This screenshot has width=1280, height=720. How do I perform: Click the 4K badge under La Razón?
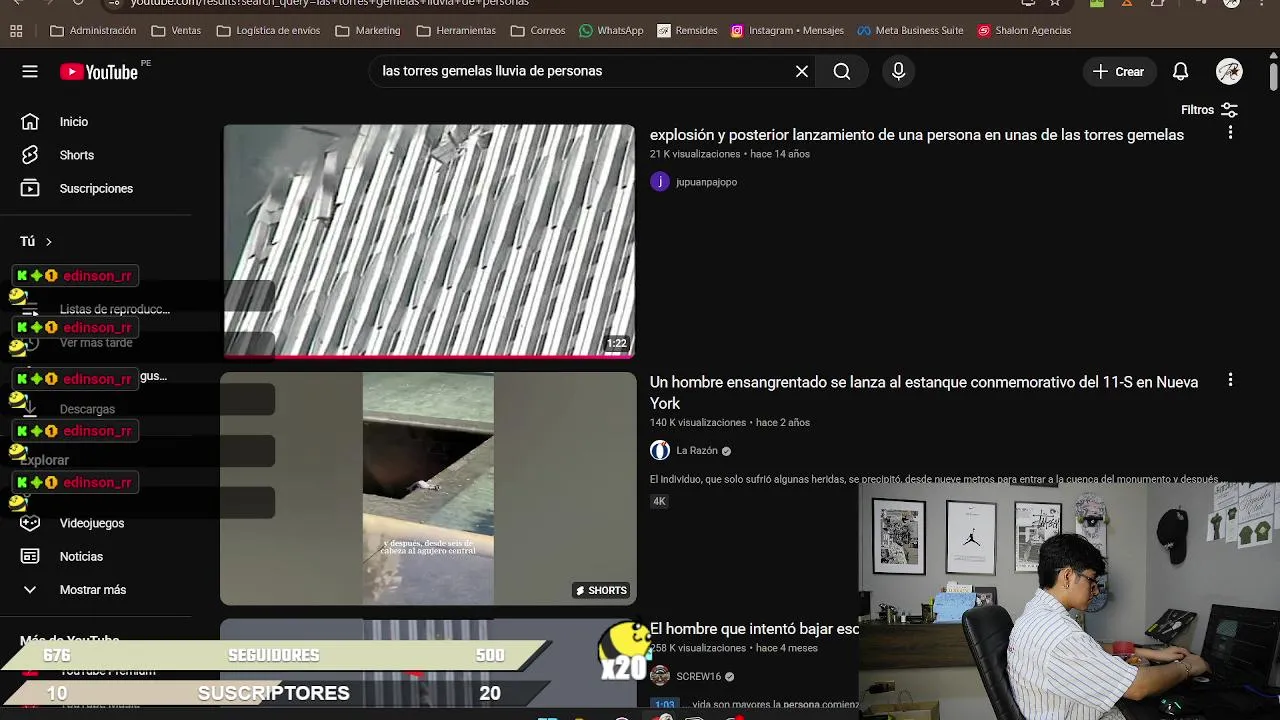pyautogui.click(x=659, y=502)
